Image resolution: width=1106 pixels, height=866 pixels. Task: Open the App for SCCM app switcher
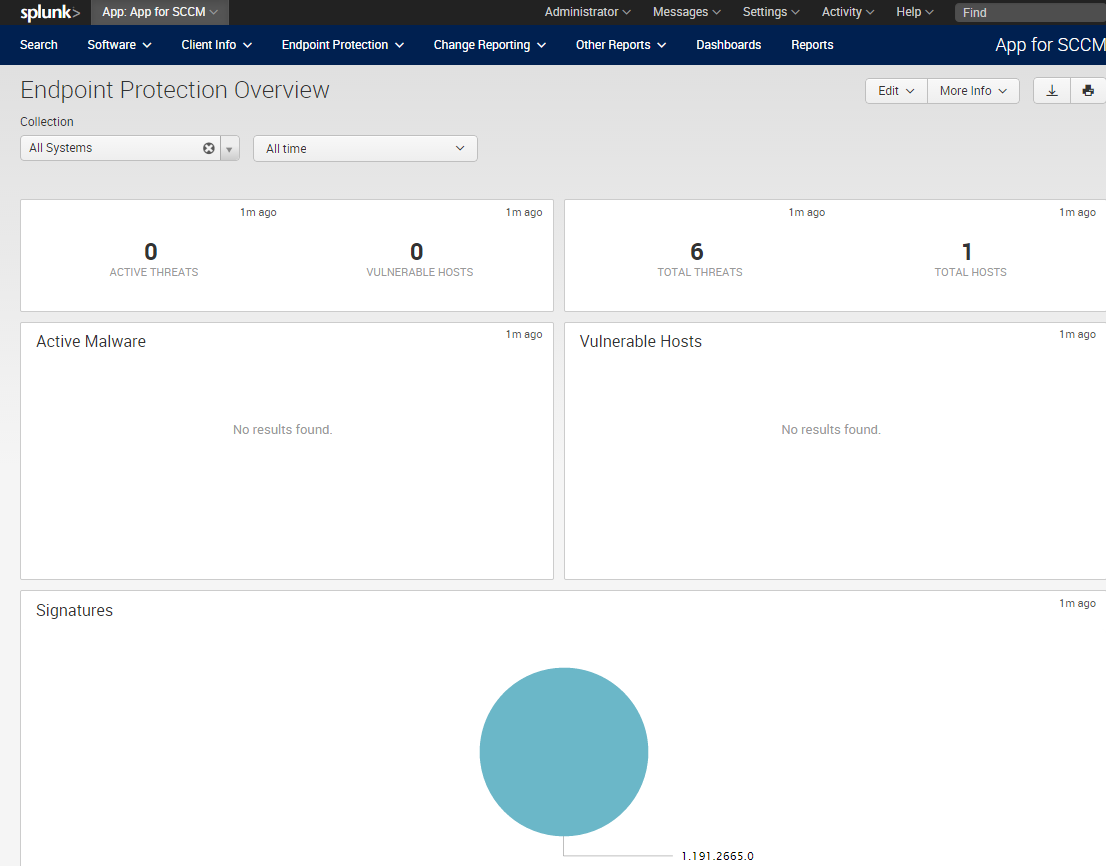point(160,13)
